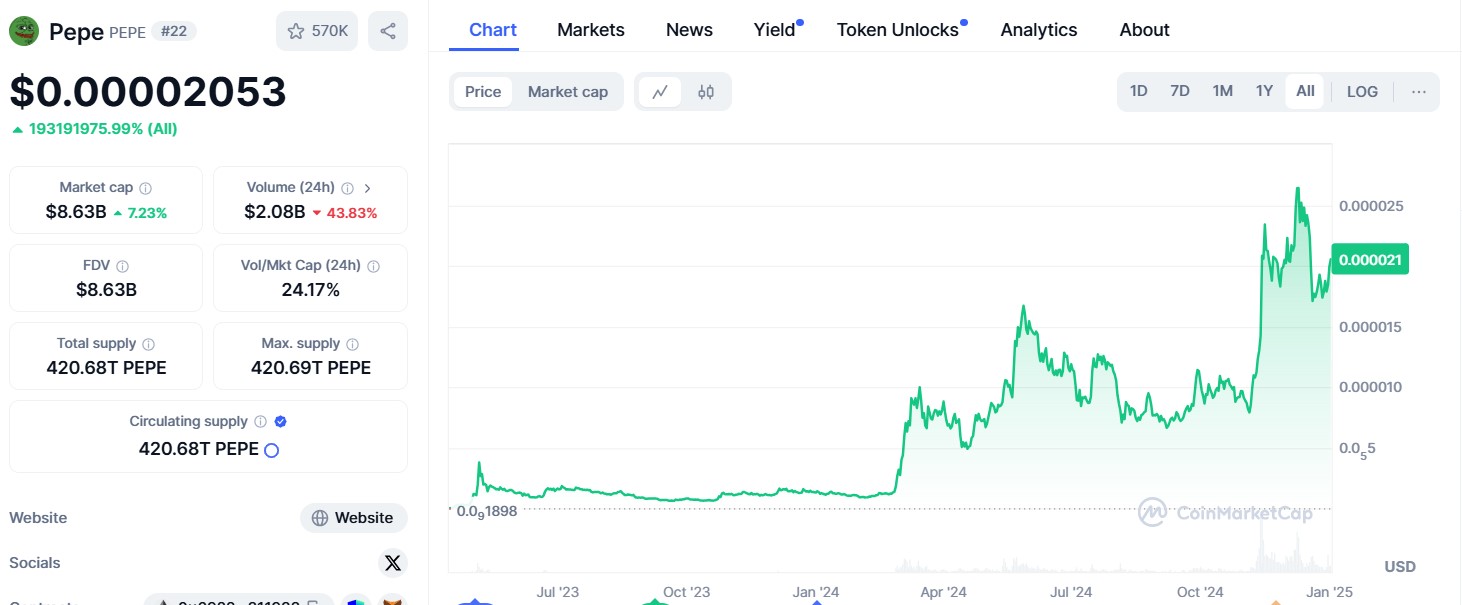1462x605 pixels.
Task: Select the 1Y time range
Action: pos(1264,92)
